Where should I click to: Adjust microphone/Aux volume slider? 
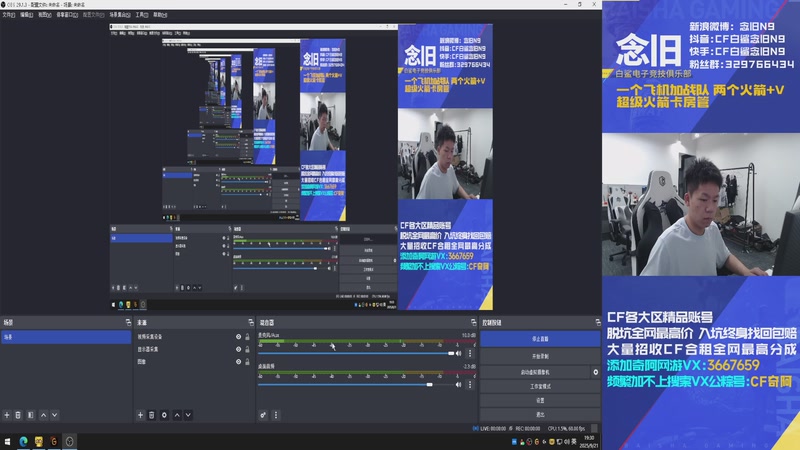coord(356,353)
